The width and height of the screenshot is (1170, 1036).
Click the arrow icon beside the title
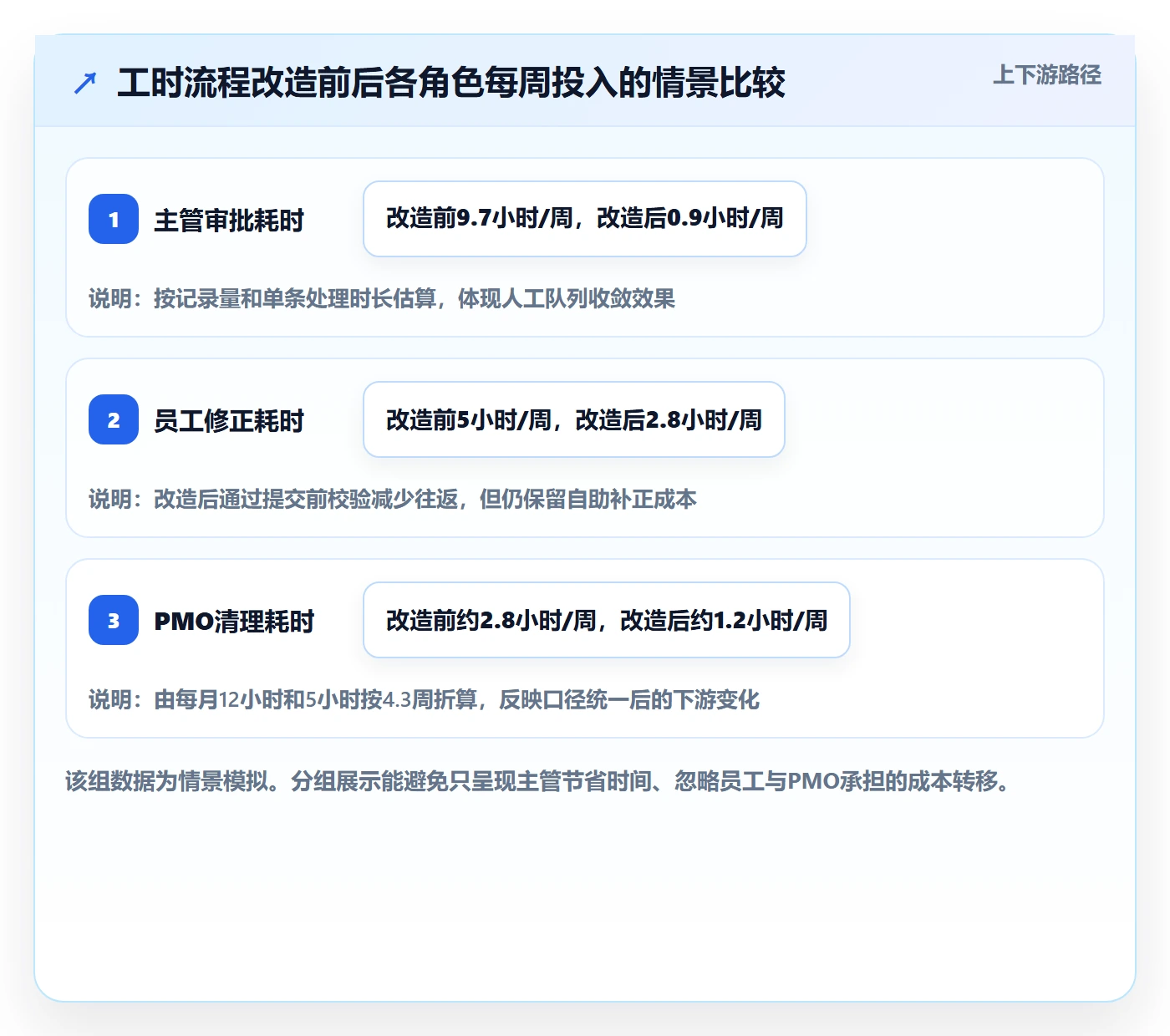[85, 83]
